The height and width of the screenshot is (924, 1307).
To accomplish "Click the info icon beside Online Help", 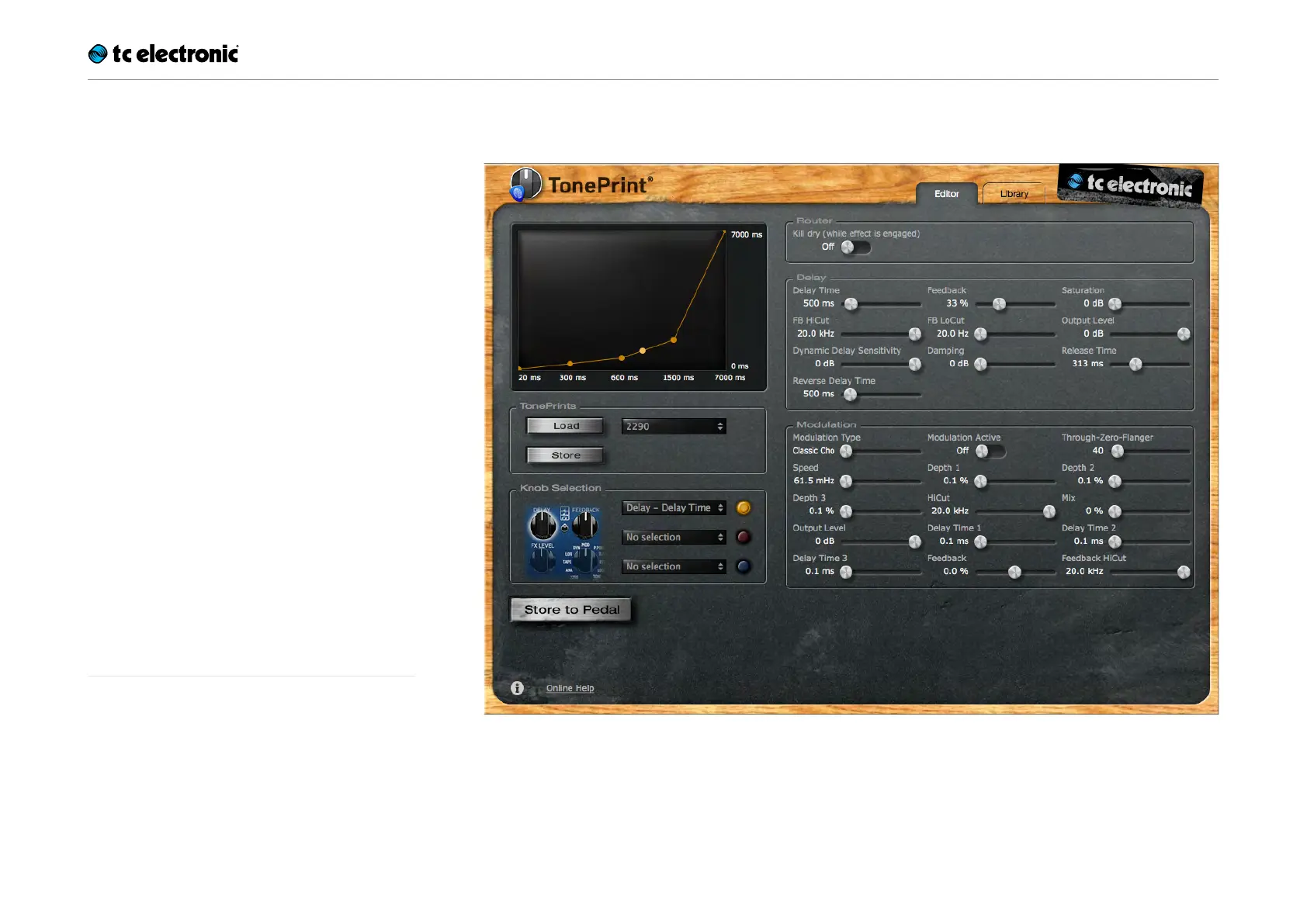I will (x=517, y=688).
